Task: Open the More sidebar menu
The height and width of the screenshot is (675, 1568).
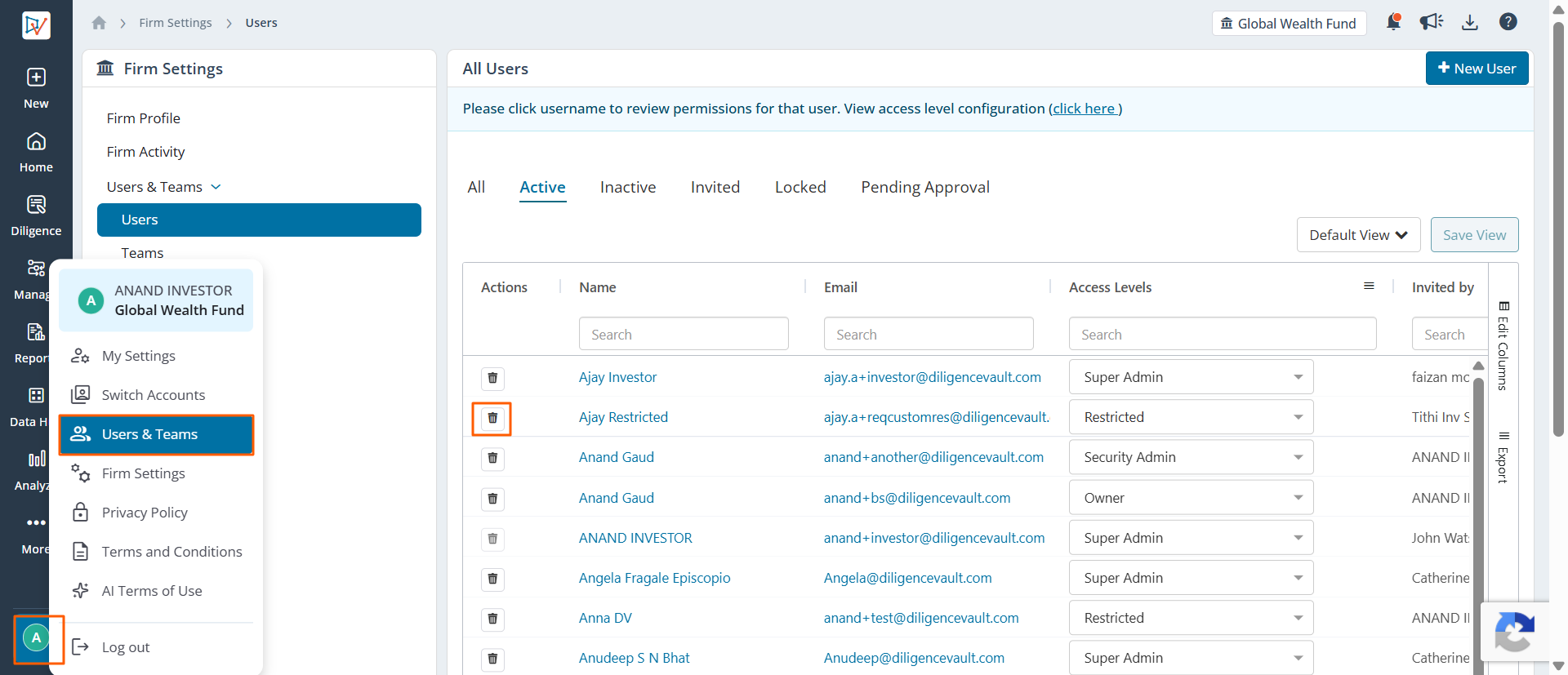Action: pos(36,534)
